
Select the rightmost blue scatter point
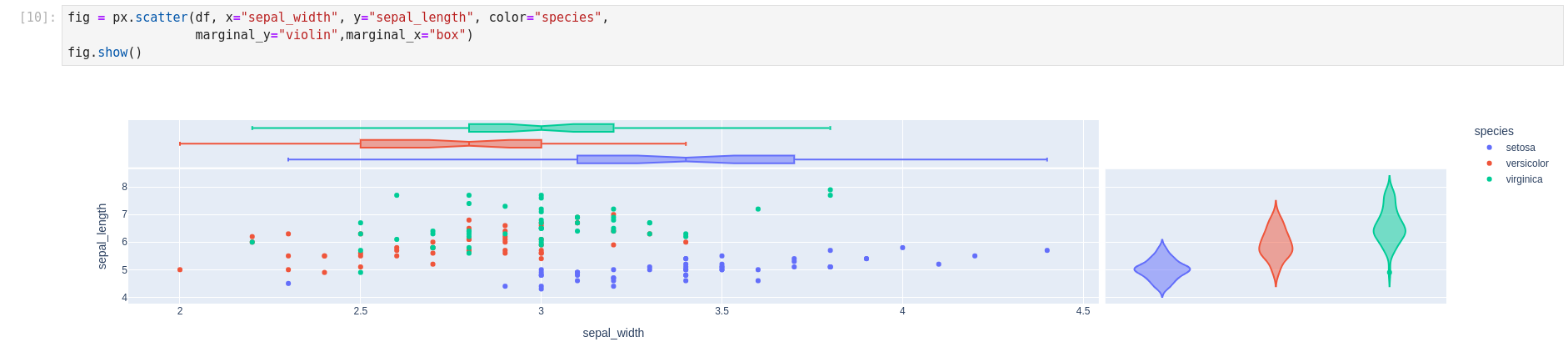[x=1047, y=250]
